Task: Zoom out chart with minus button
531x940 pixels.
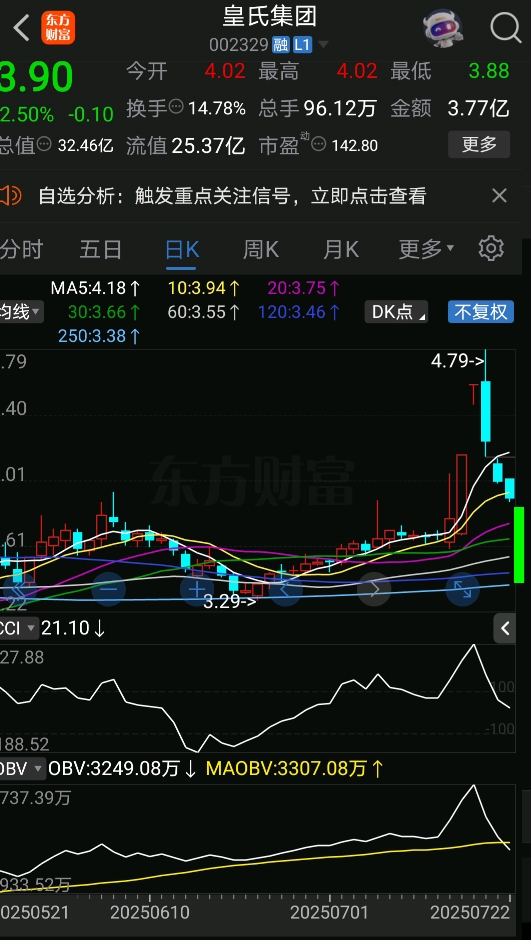Action: [108, 589]
